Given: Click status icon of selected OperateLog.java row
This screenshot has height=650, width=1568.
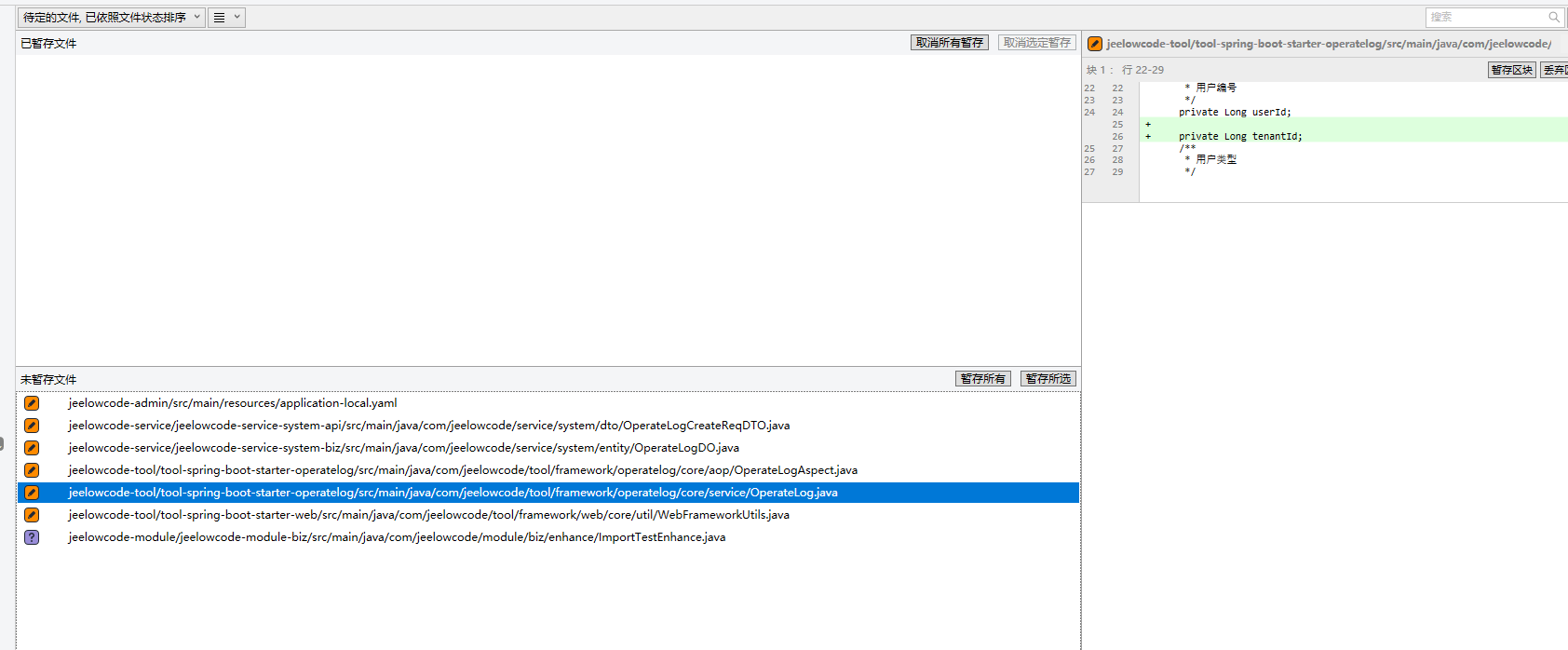Looking at the screenshot, I should point(32,493).
